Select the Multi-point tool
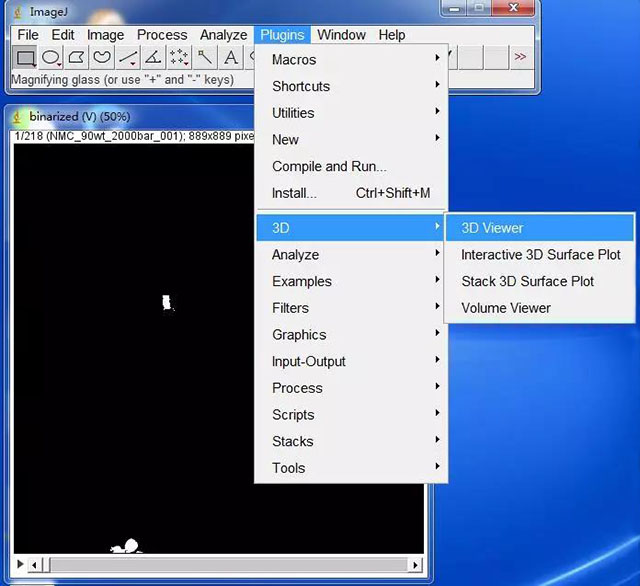640x586 pixels. point(179,58)
